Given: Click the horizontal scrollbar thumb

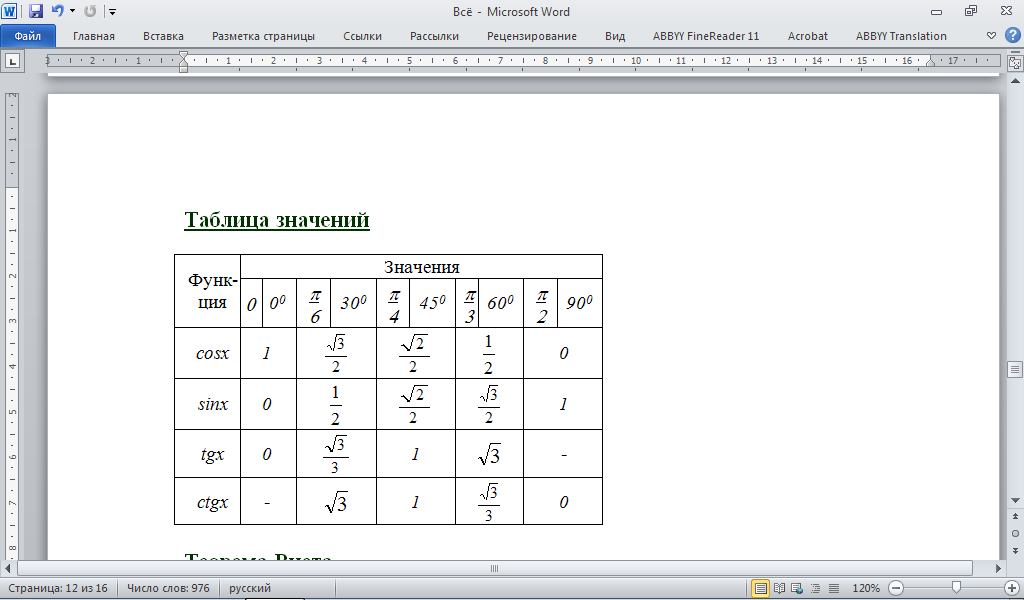Looking at the screenshot, I should pos(494,568).
